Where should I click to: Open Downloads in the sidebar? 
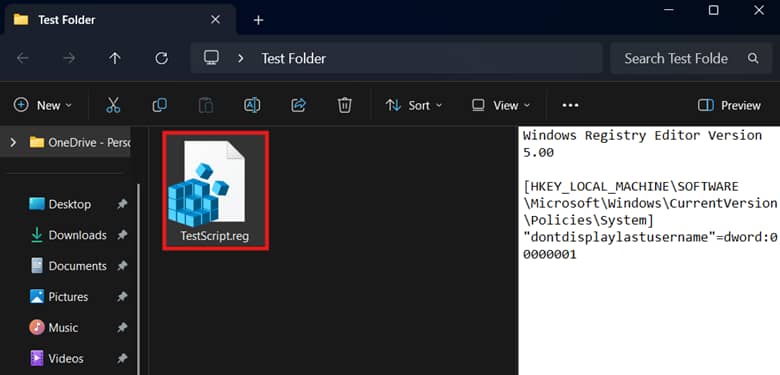click(x=77, y=235)
